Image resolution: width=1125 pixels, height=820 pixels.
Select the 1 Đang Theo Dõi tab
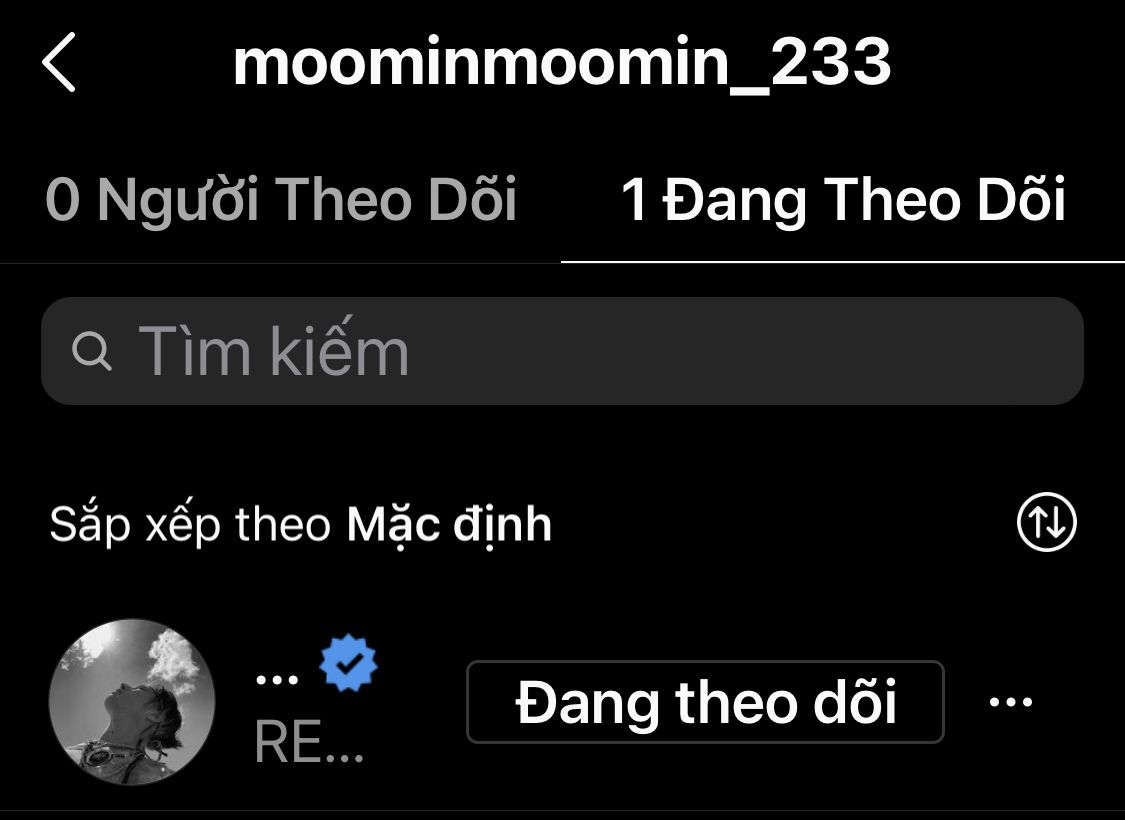tap(843, 199)
